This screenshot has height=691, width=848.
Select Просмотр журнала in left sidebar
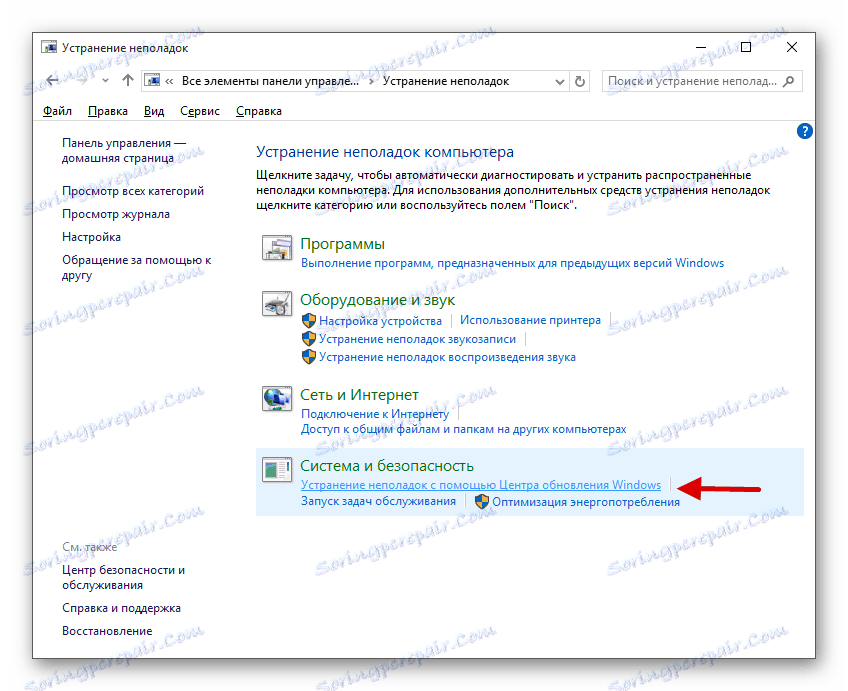[x=116, y=214]
